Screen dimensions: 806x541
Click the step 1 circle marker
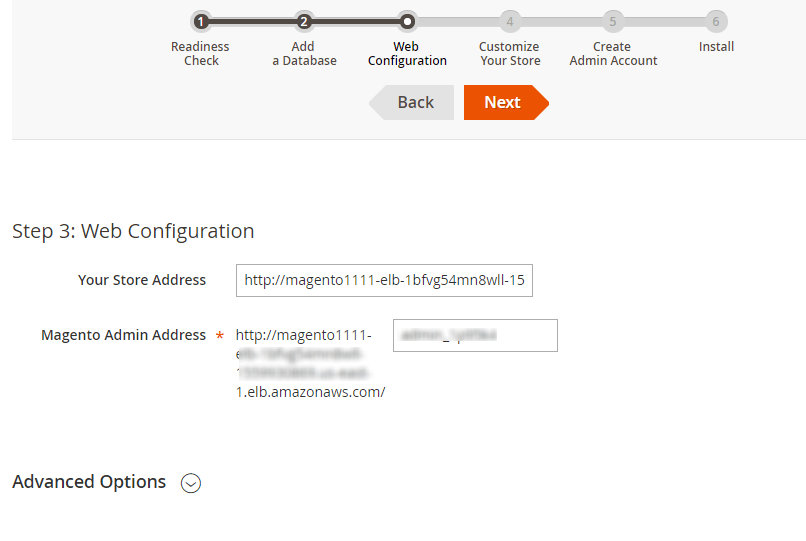pos(201,21)
